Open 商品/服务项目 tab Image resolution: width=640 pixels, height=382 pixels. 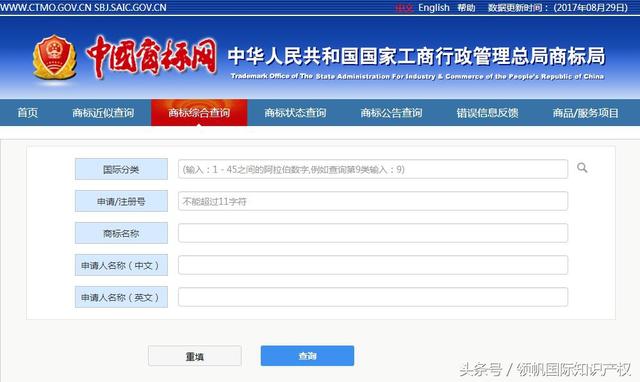click(x=585, y=113)
